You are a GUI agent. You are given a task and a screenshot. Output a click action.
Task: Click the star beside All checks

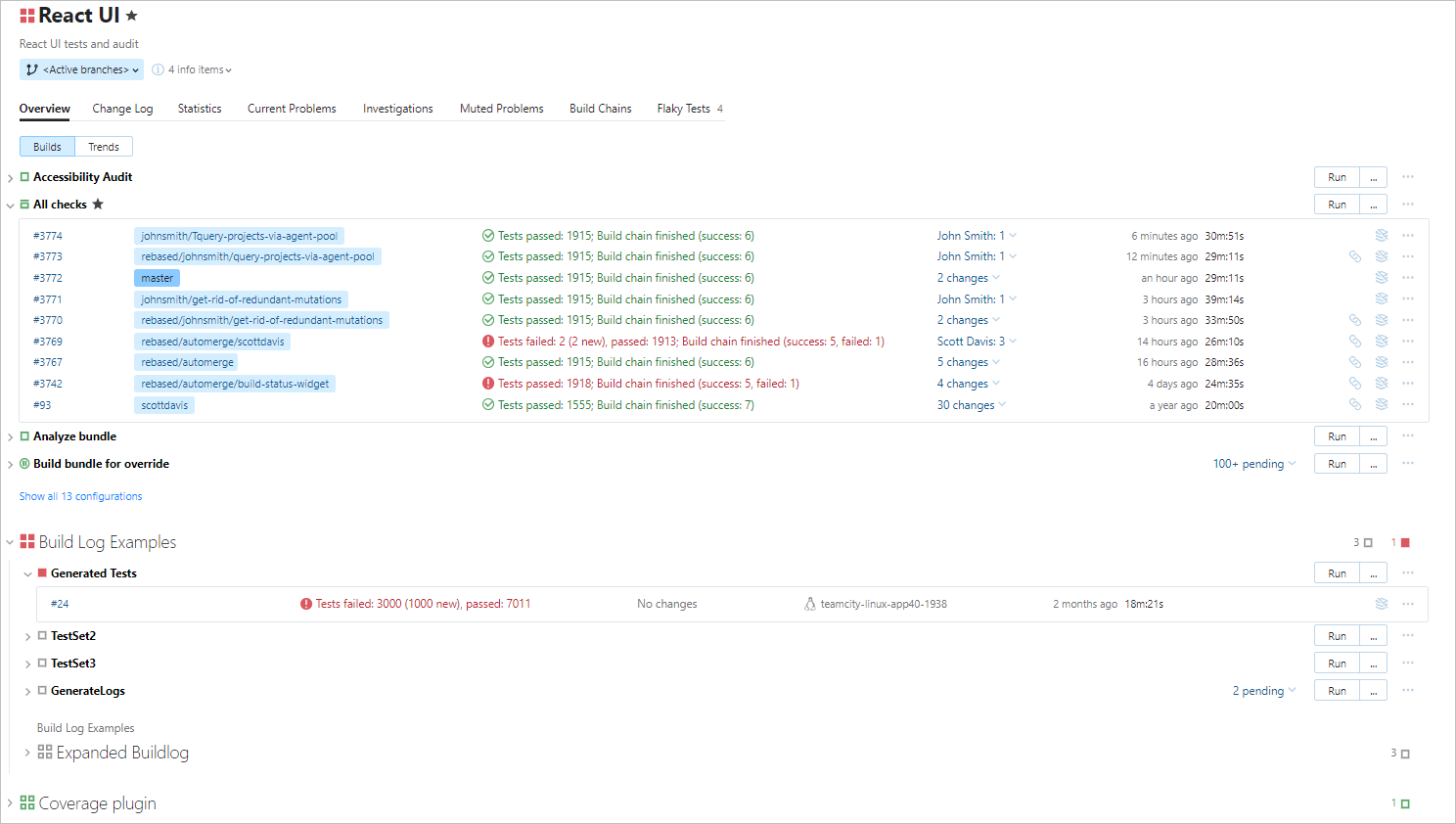(x=98, y=205)
